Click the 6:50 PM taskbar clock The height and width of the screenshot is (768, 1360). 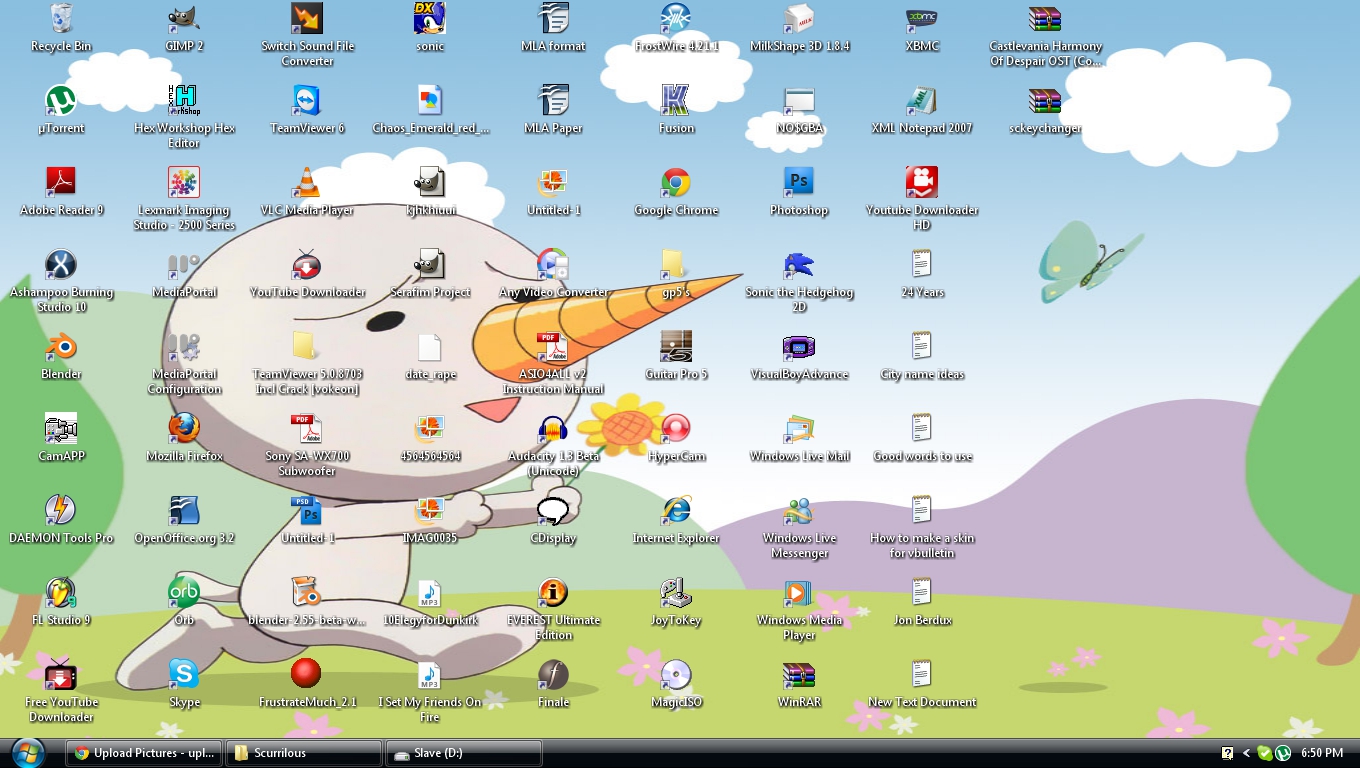point(1322,753)
